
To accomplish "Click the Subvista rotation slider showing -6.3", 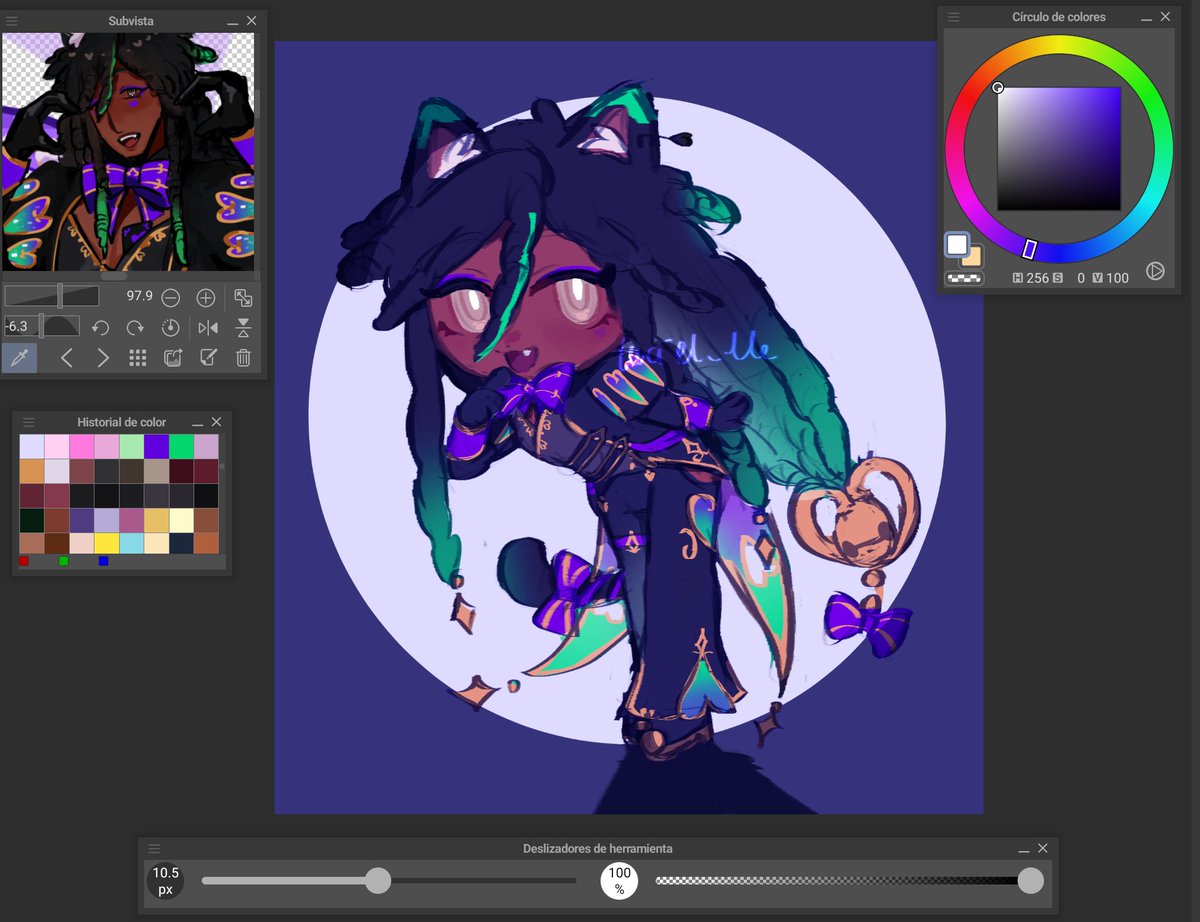I will click(x=41, y=326).
